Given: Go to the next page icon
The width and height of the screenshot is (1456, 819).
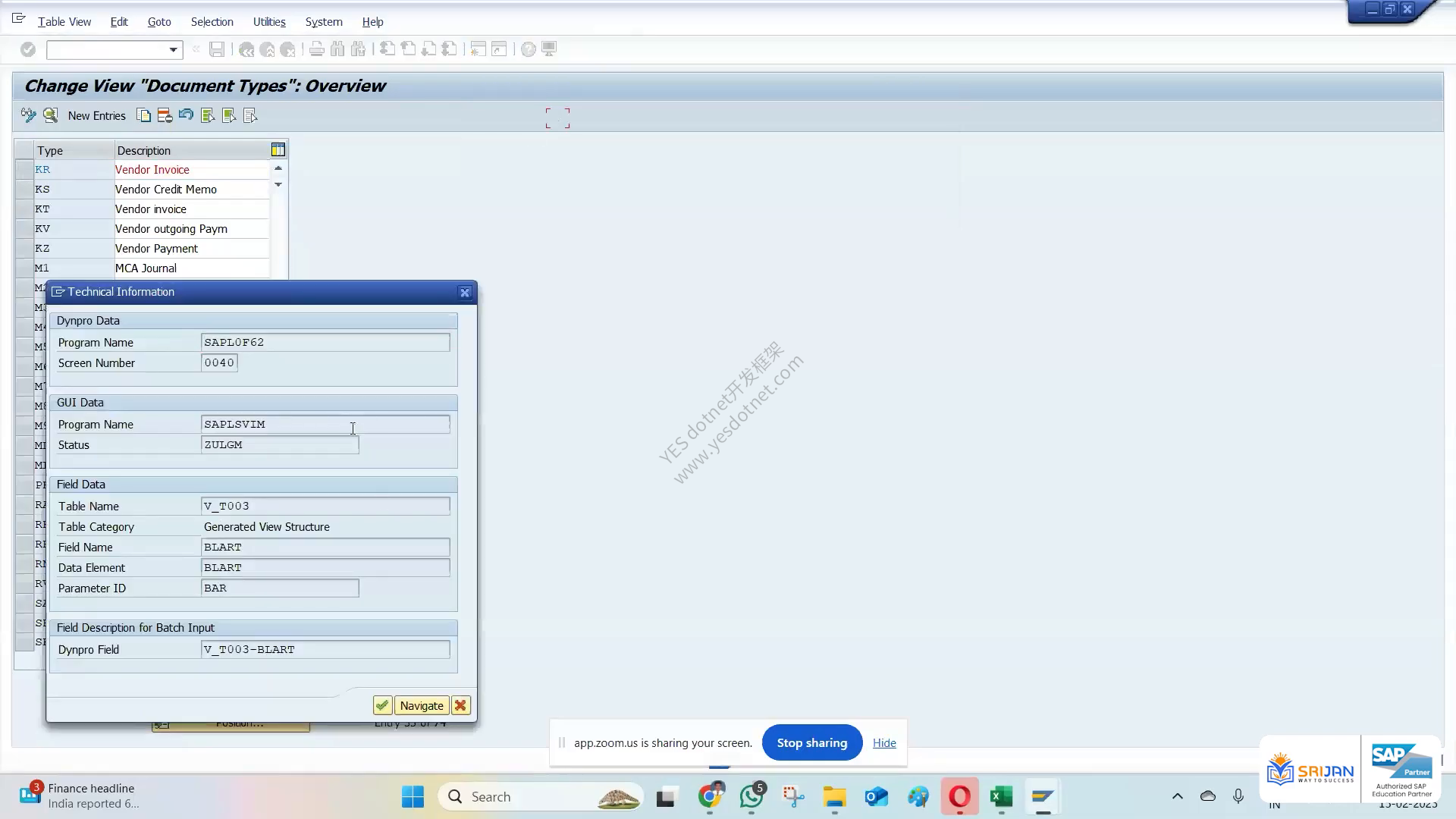Looking at the screenshot, I should coord(428,49).
